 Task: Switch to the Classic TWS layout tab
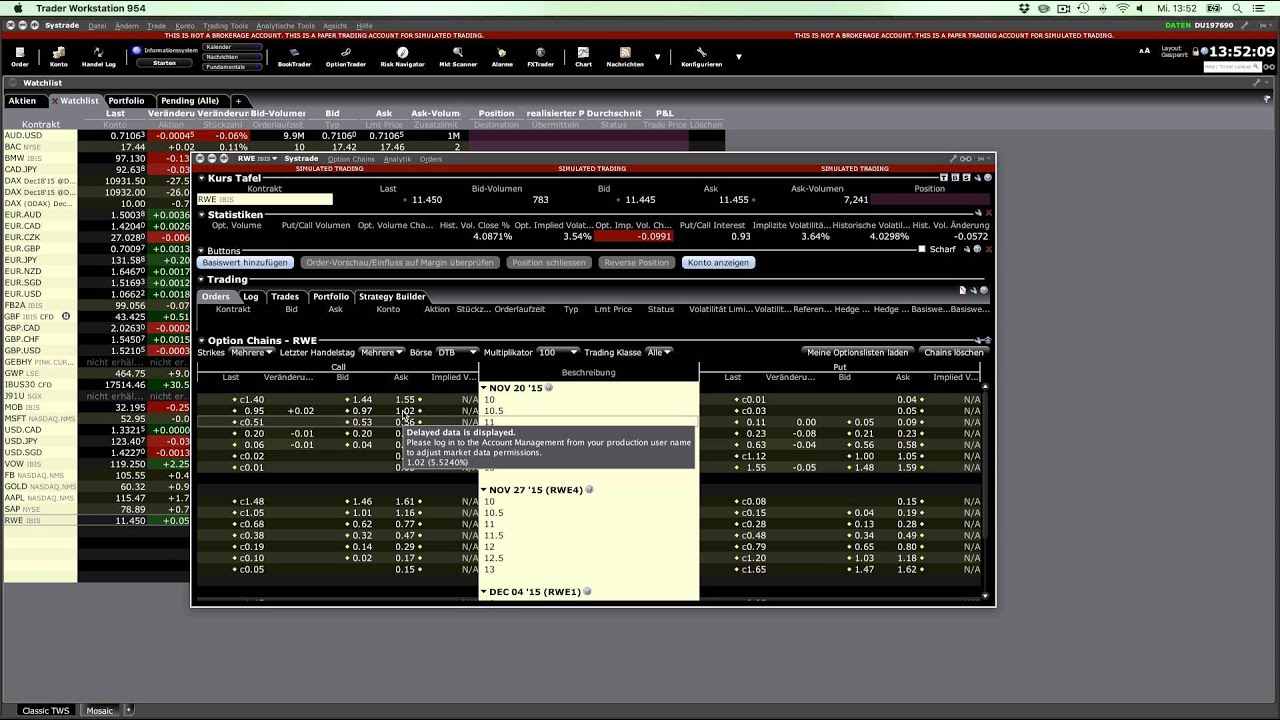(x=46, y=710)
